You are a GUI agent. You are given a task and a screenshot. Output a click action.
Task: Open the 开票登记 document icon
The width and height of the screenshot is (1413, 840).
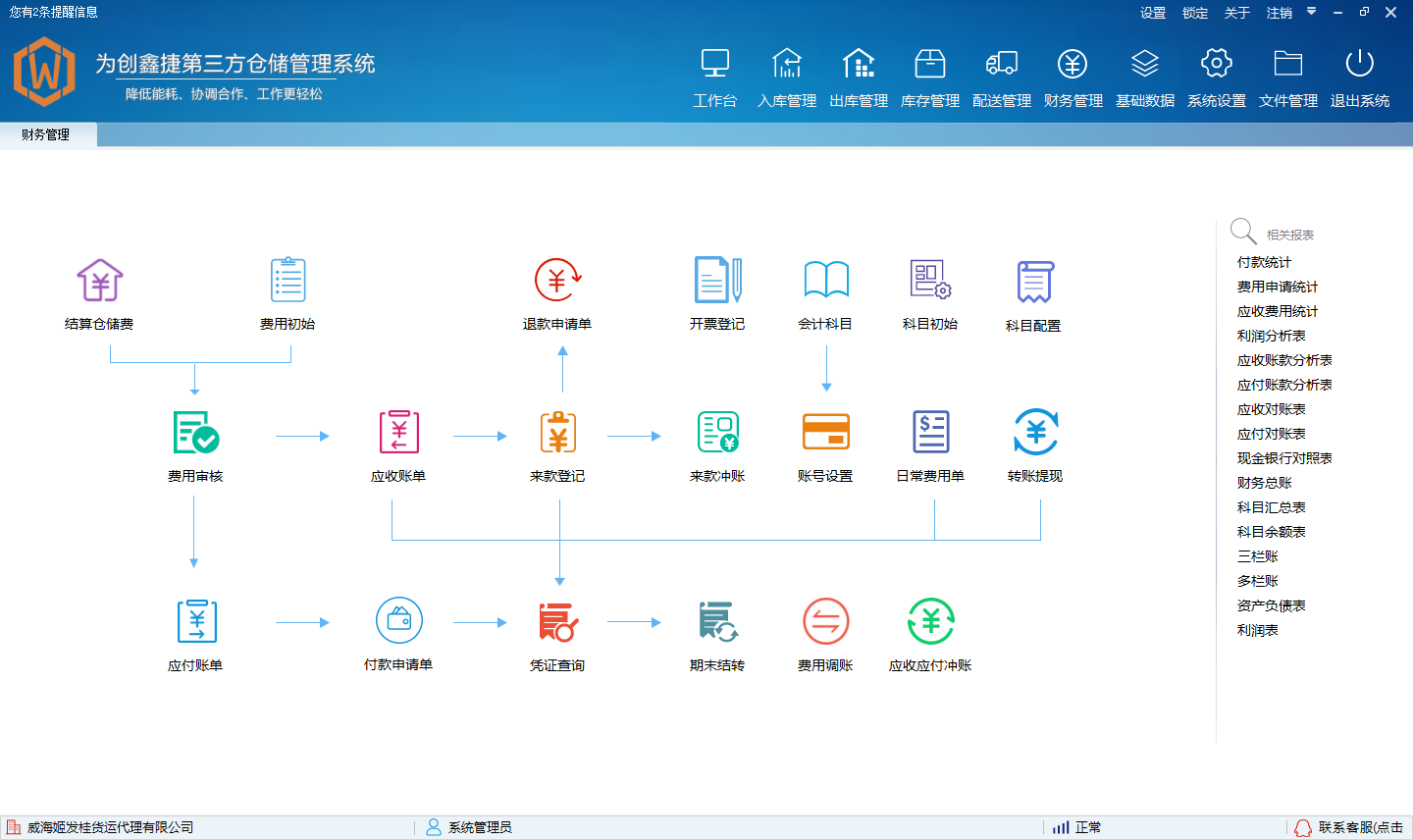[x=717, y=280]
